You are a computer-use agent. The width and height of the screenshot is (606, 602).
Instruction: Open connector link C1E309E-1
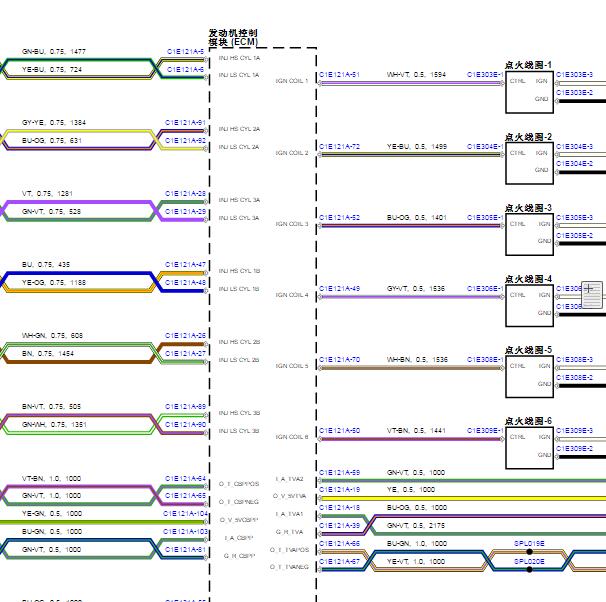point(485,430)
